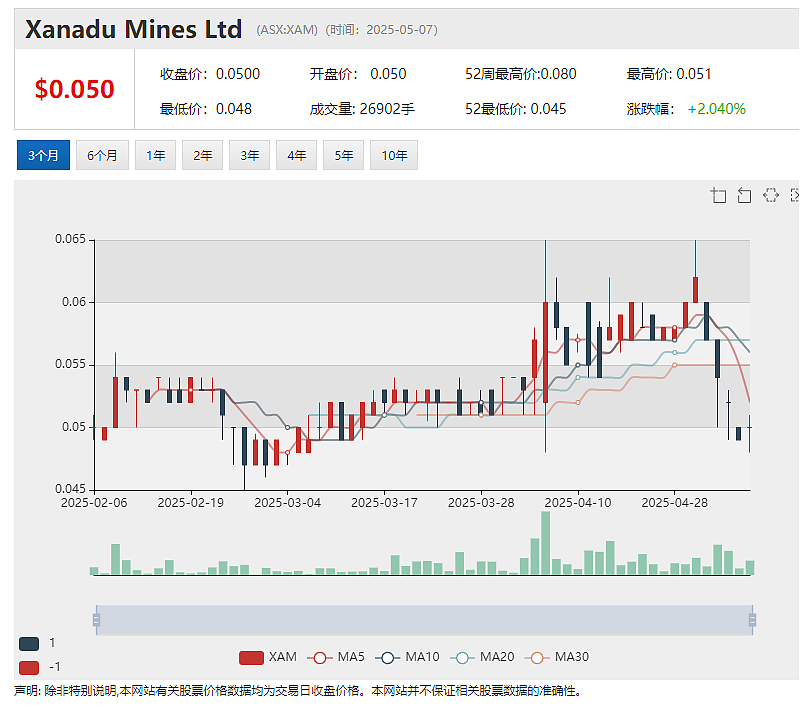The image size is (810, 707).
Task: Toggle the XAM candlestick legend entry
Action: coord(268,657)
